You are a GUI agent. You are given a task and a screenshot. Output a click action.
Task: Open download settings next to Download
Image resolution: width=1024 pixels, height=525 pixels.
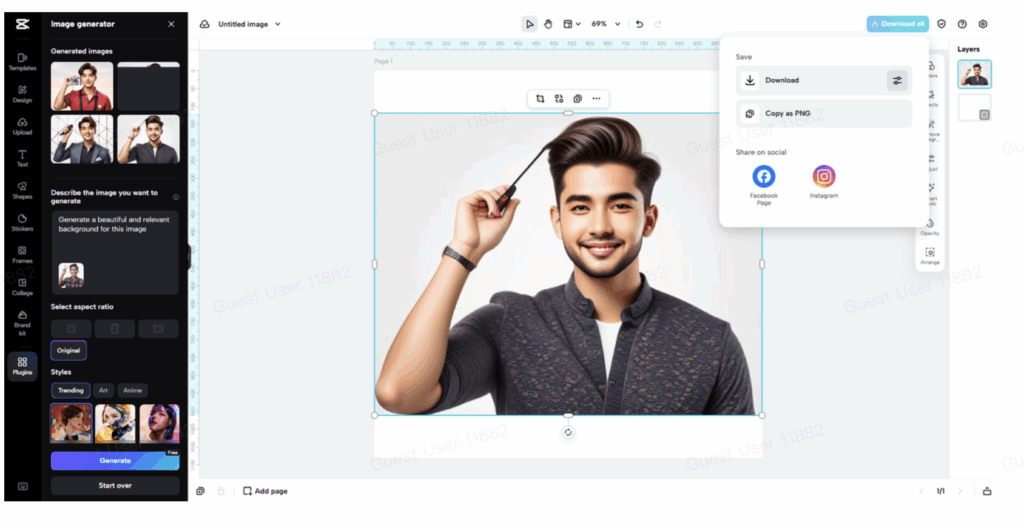tap(897, 81)
